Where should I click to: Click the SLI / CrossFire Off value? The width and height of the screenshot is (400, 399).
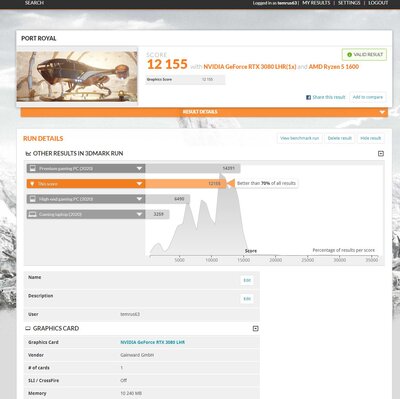pos(123,381)
